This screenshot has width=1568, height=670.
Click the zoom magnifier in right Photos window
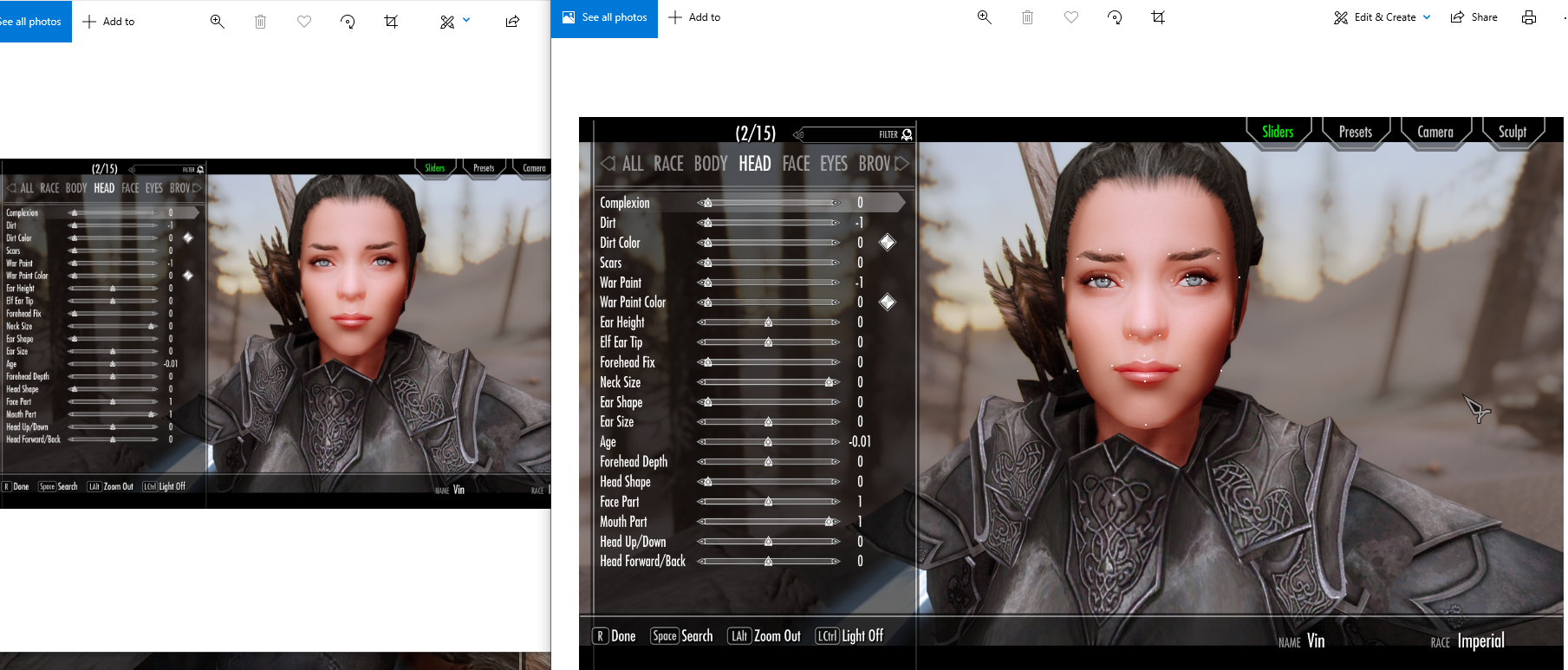click(984, 17)
